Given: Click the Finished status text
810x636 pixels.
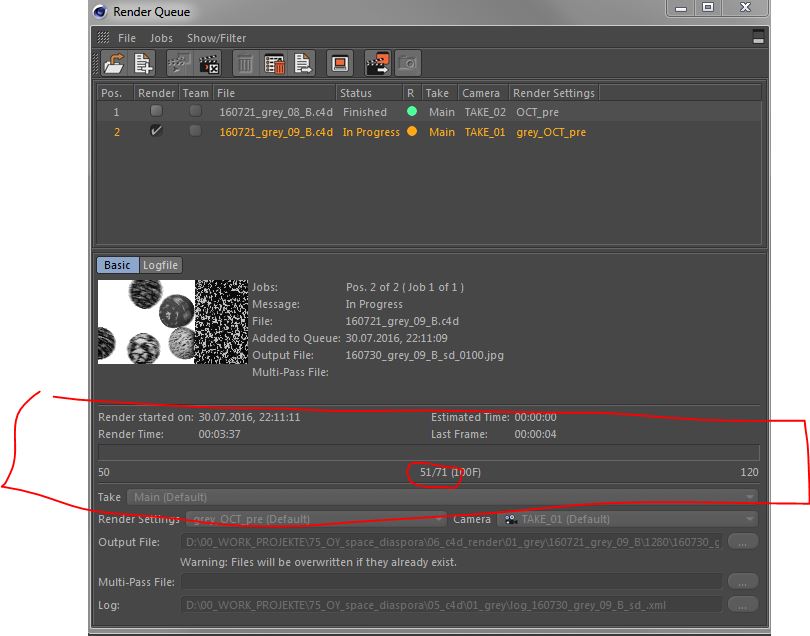Looking at the screenshot, I should coord(365,112).
